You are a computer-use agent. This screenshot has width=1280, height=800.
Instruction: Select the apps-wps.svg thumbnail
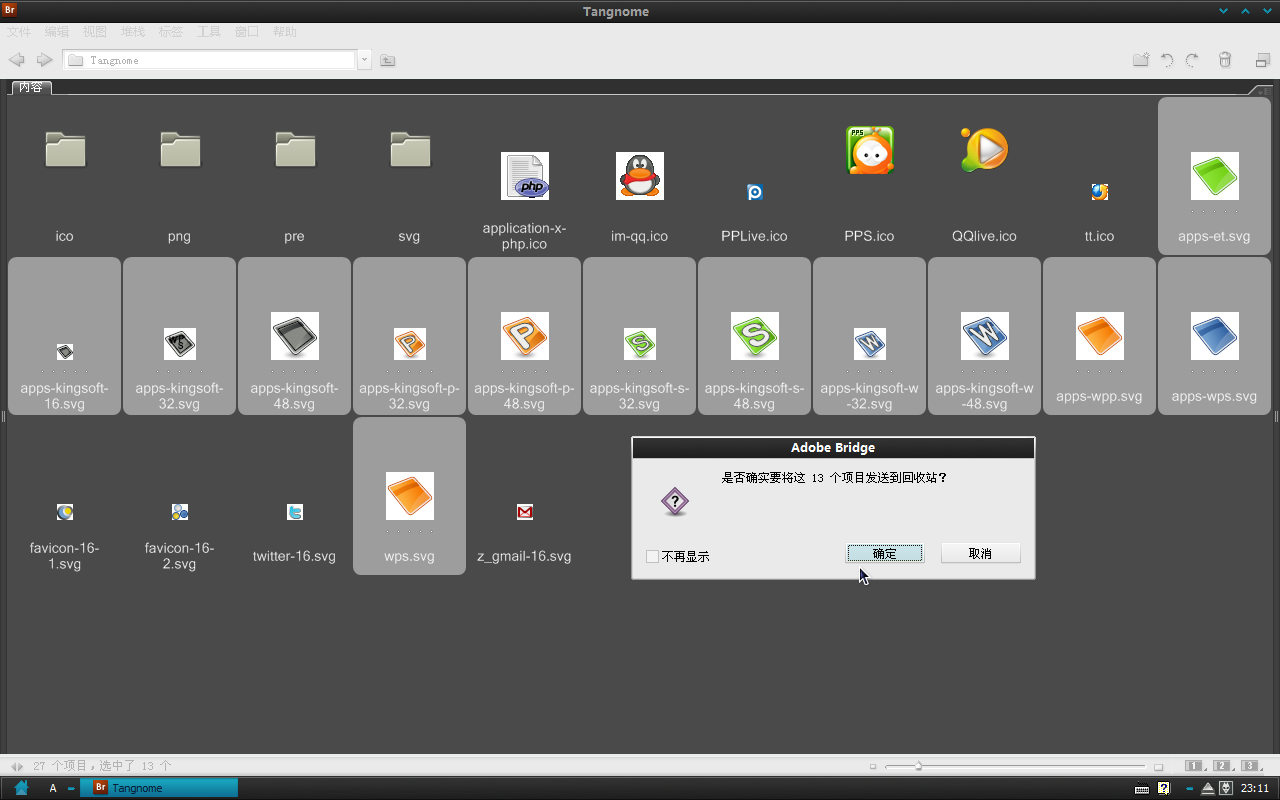(x=1214, y=336)
